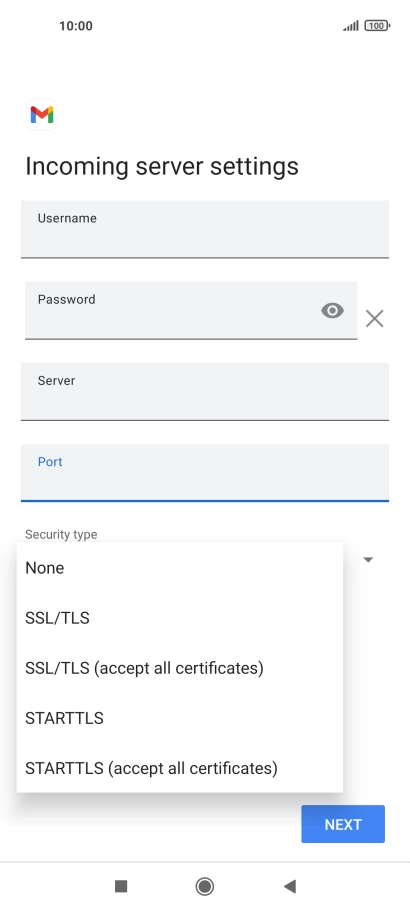Select None security type
Screen dimensions: 410x911
pyautogui.click(x=179, y=568)
